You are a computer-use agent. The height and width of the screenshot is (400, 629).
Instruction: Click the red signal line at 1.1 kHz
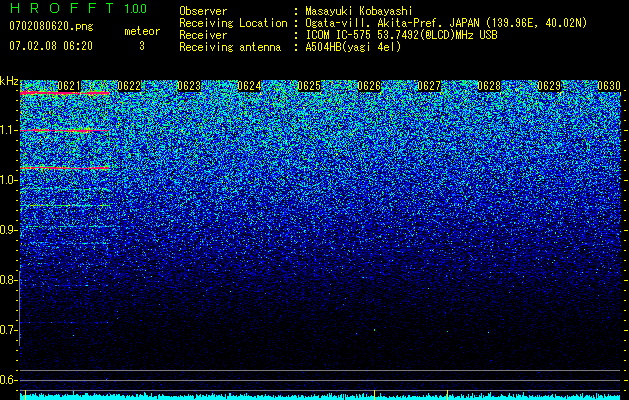pyautogui.click(x=65, y=131)
